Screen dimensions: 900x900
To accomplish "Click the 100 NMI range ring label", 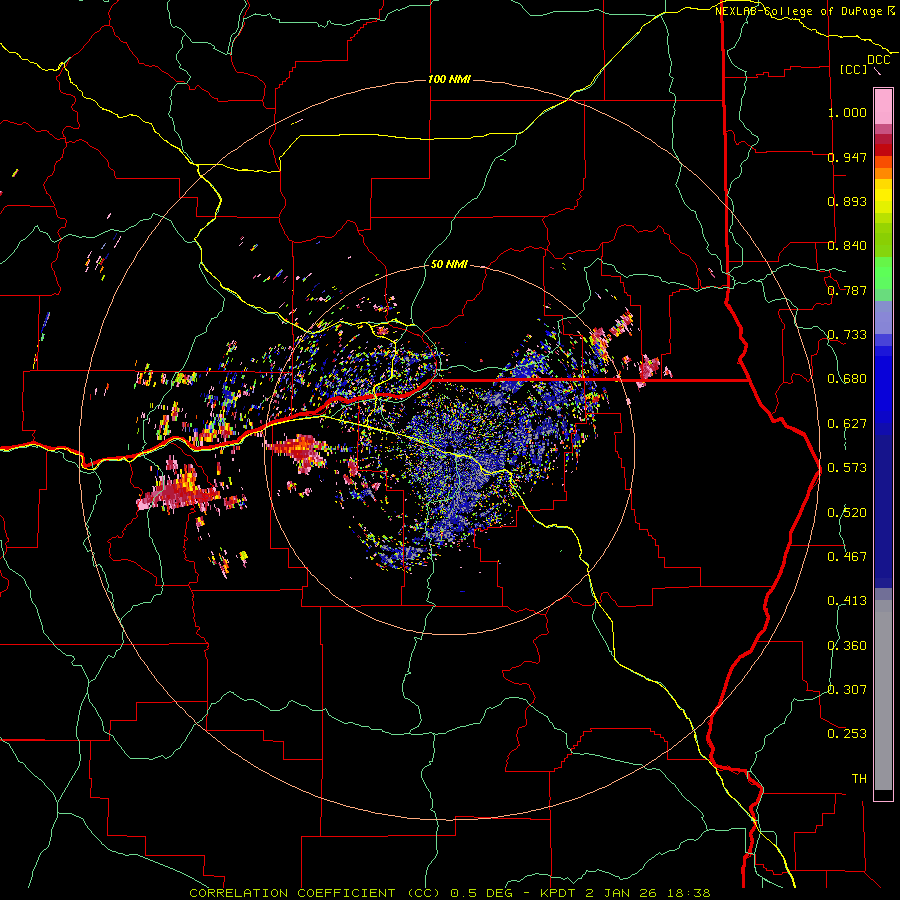I will (449, 79).
